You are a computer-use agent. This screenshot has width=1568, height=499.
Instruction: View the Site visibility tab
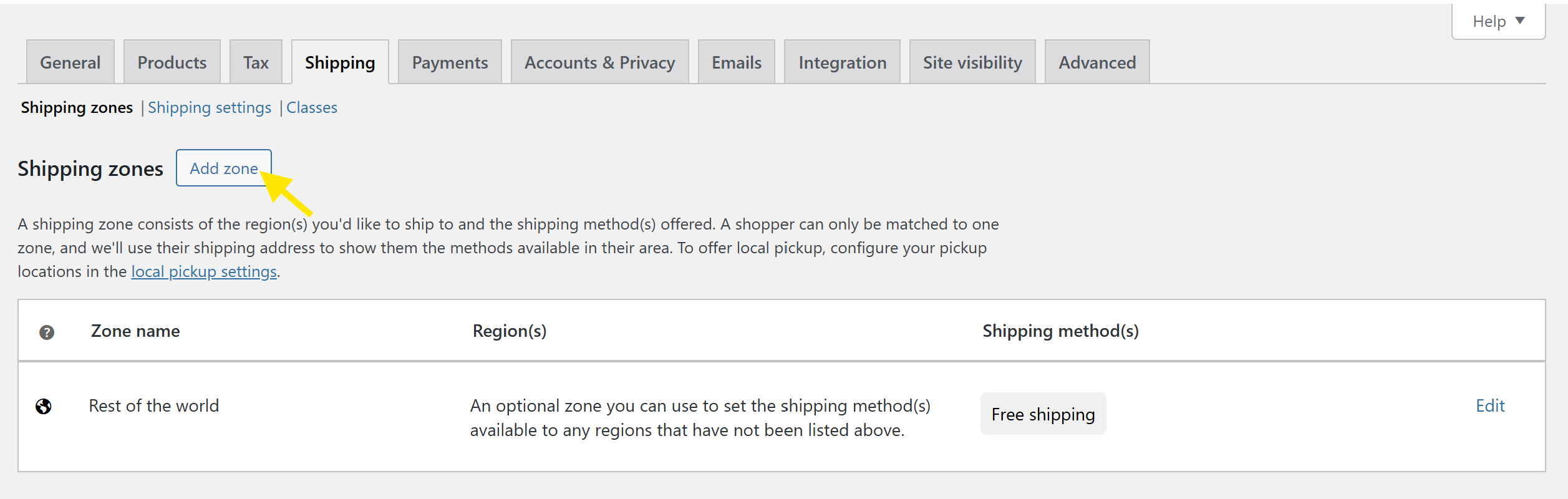coord(972,62)
